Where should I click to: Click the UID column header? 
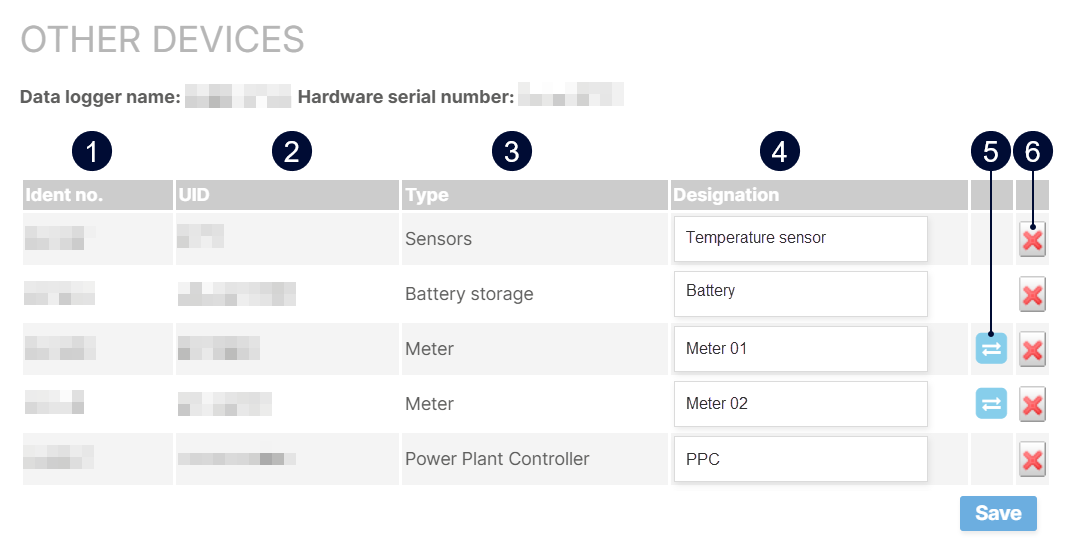coord(194,195)
